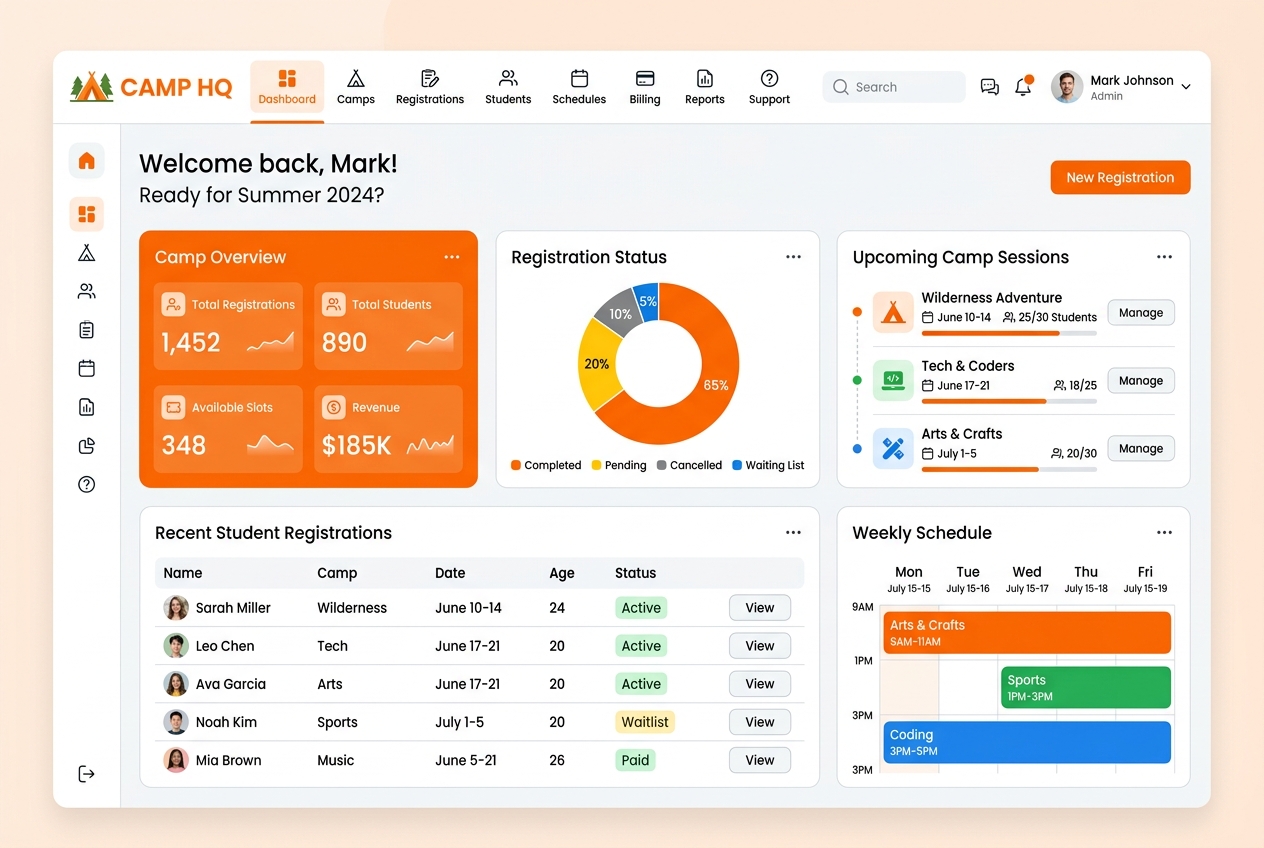Click the Available Slots ticket icon
The height and width of the screenshot is (848, 1264).
[174, 407]
